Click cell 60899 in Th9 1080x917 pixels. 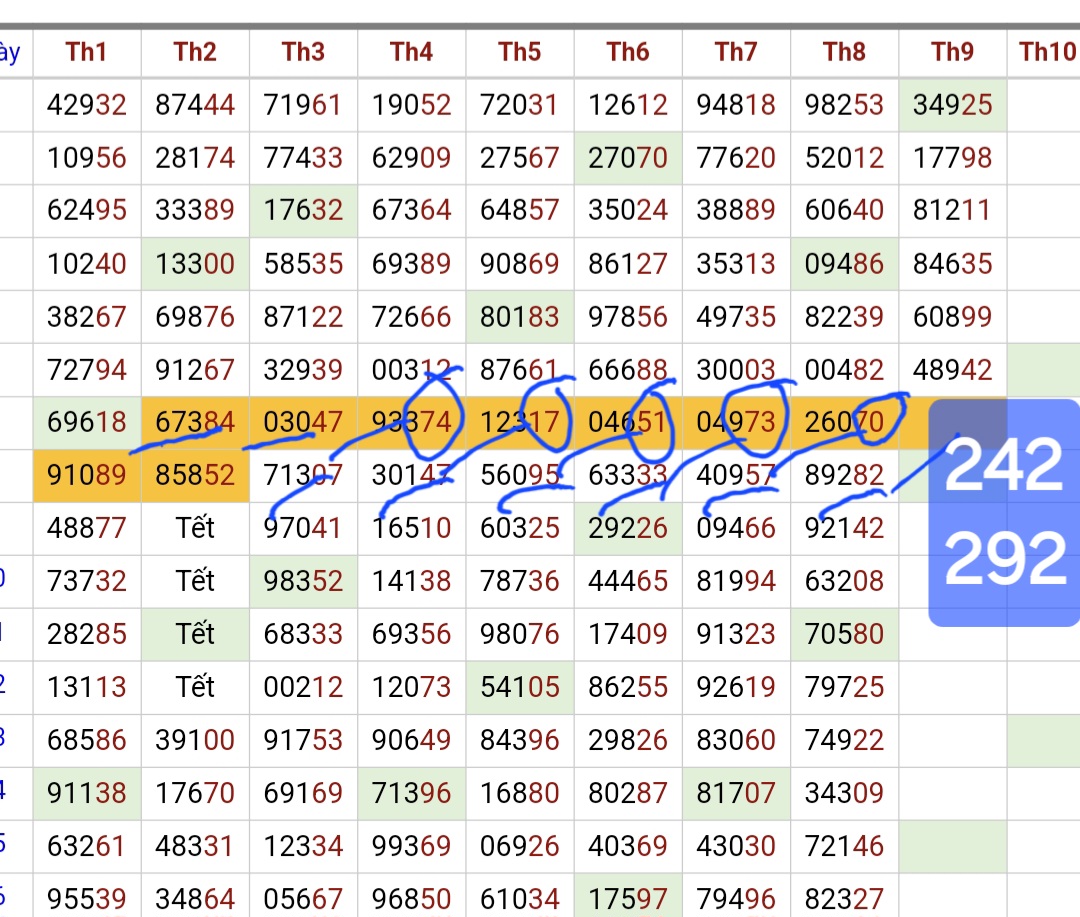coord(952,317)
